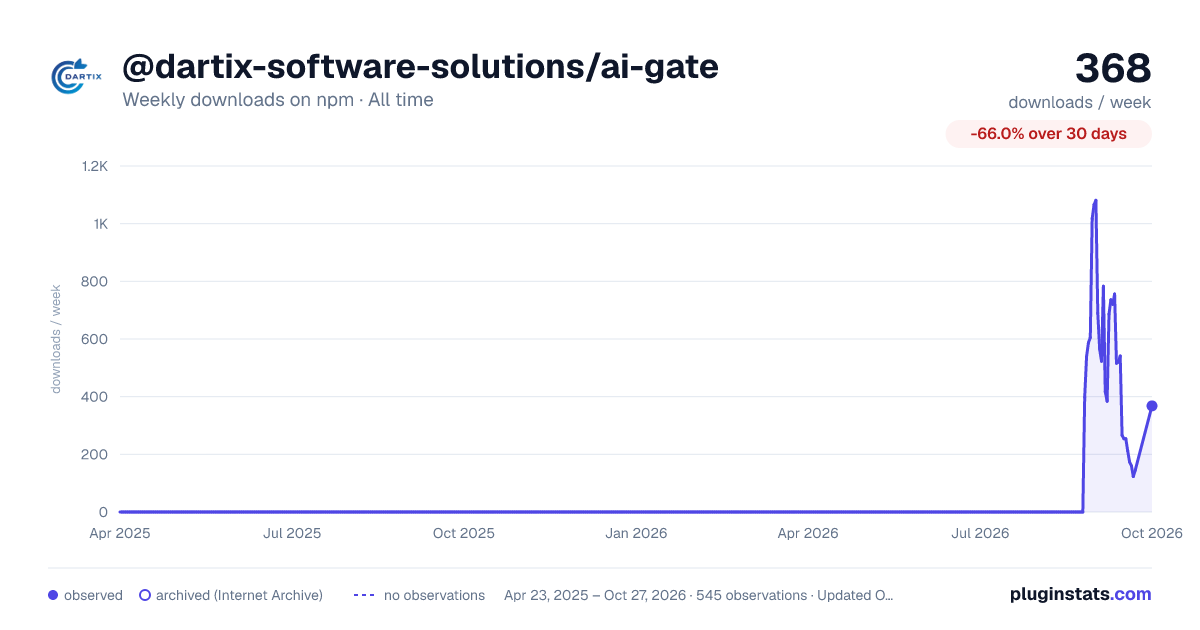Click the 600 y-axis label

[96, 339]
